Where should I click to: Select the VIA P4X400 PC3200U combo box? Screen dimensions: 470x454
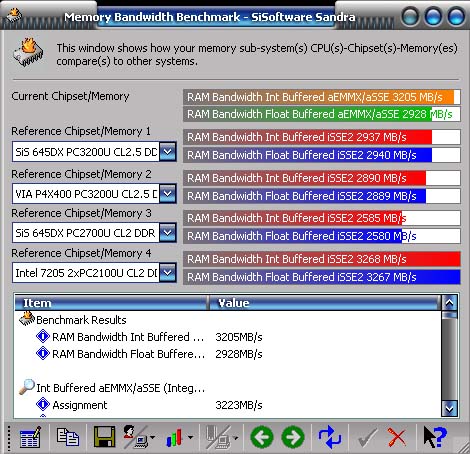tap(94, 193)
